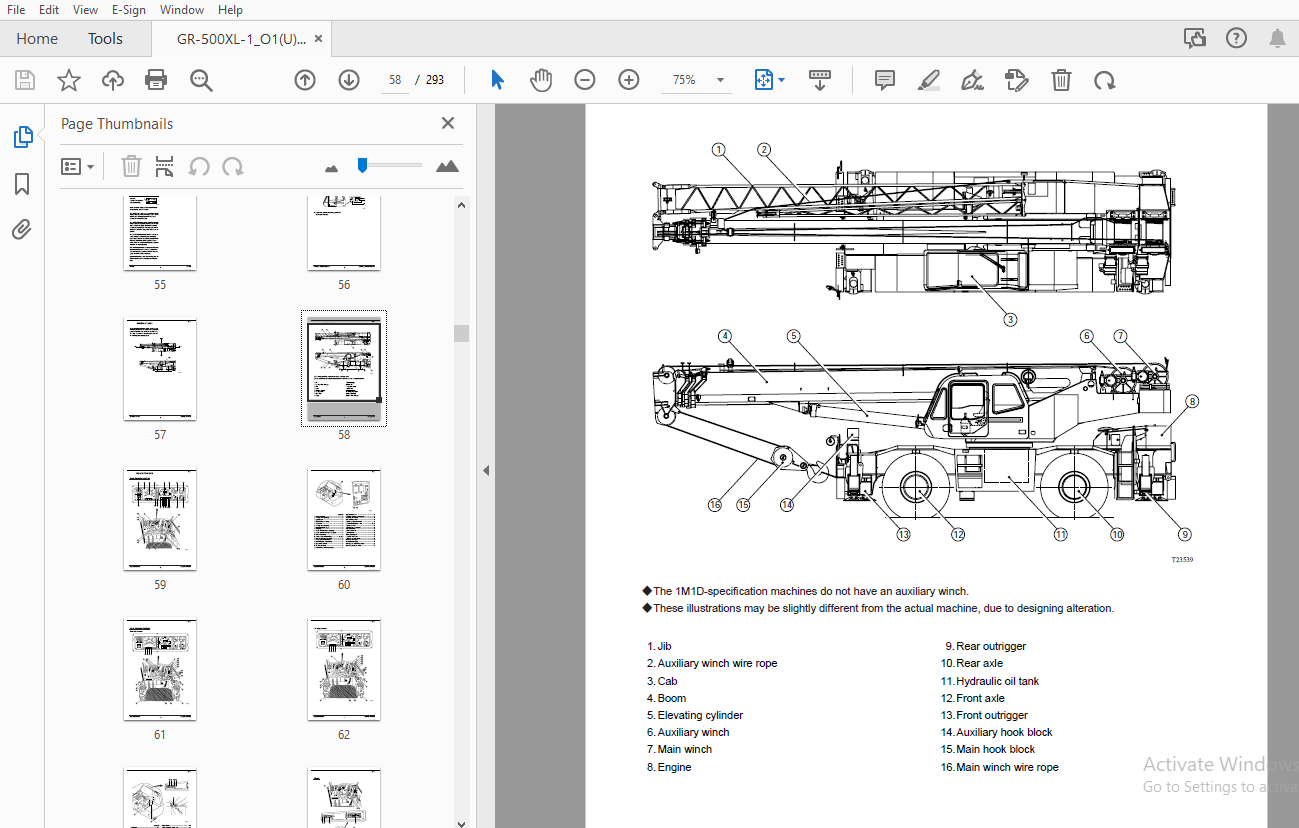The height and width of the screenshot is (828, 1299).
Task: Click the '11.Hydraulic oil tank' legend text
Action: click(990, 681)
